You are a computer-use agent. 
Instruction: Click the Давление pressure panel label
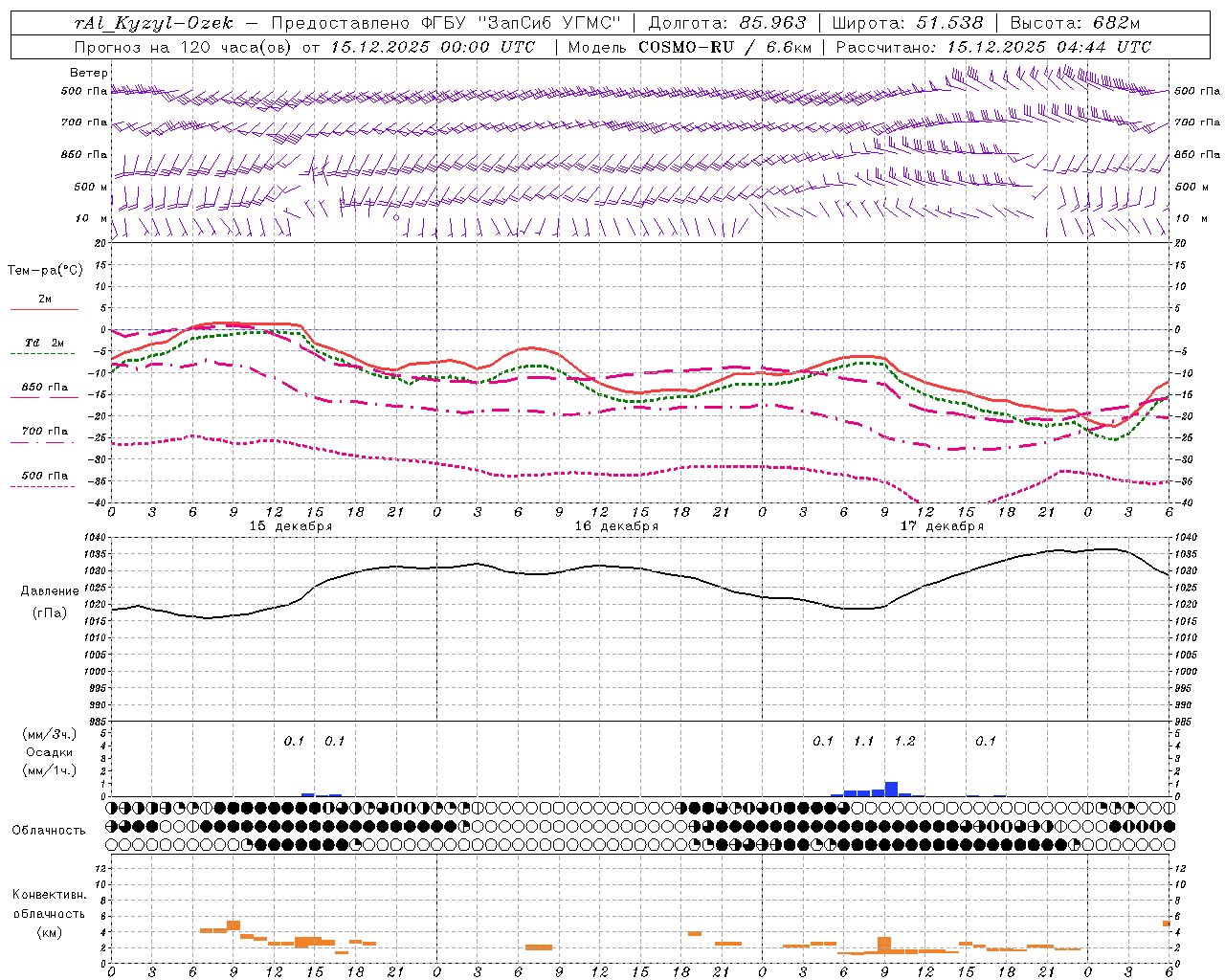49,591
